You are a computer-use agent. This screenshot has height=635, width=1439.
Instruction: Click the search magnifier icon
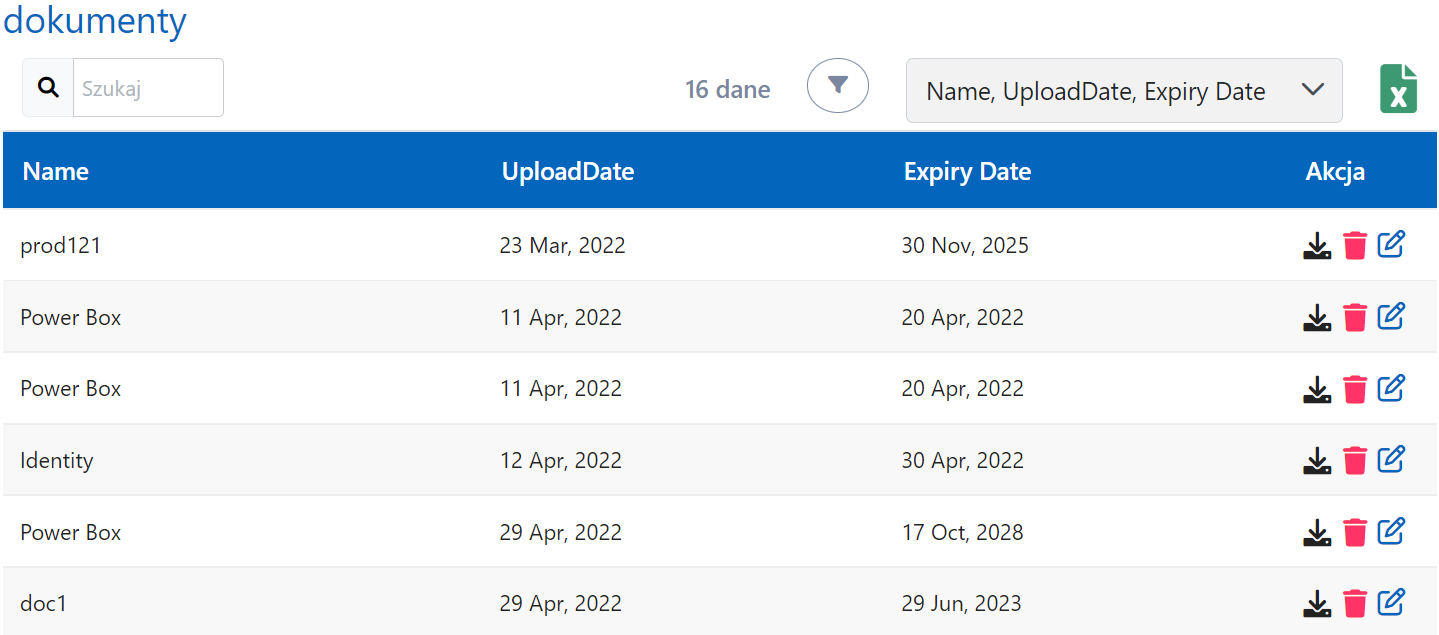(48, 87)
